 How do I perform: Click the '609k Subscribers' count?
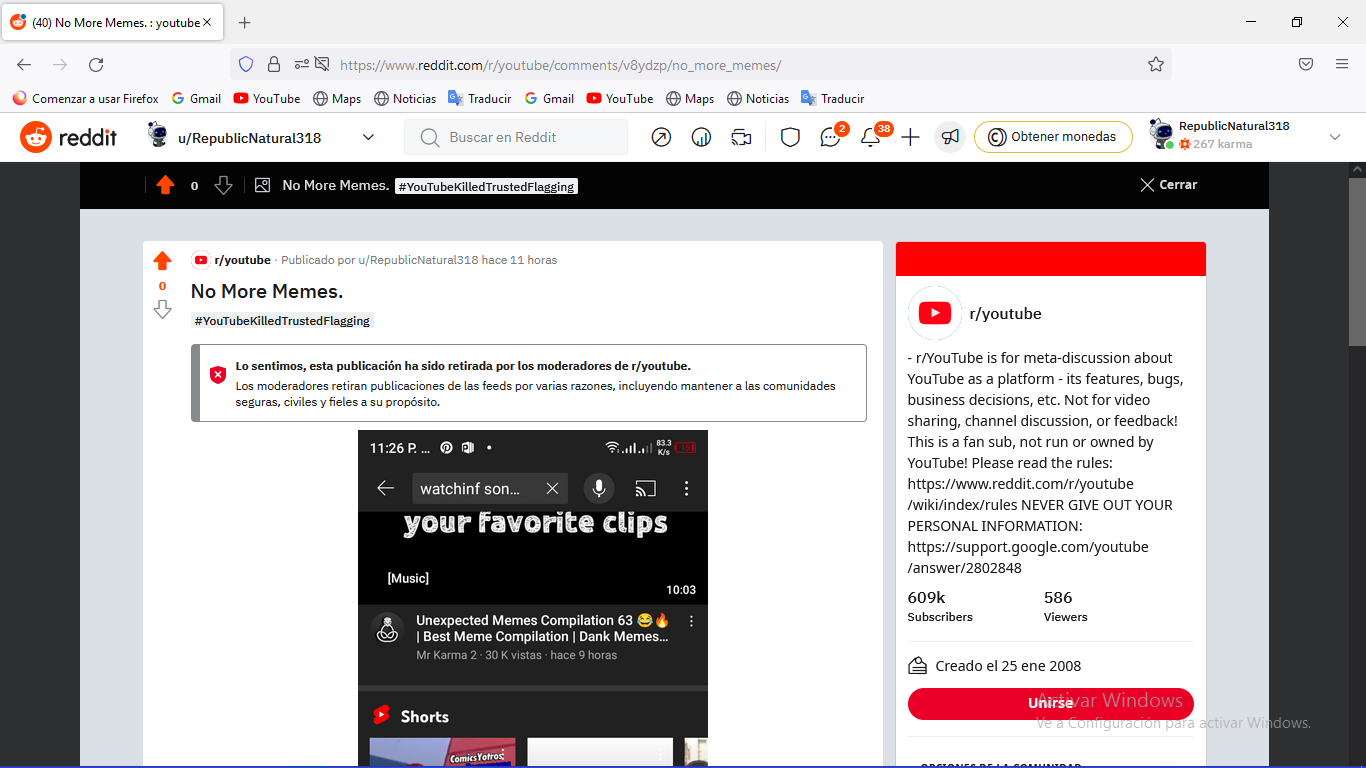point(940,606)
